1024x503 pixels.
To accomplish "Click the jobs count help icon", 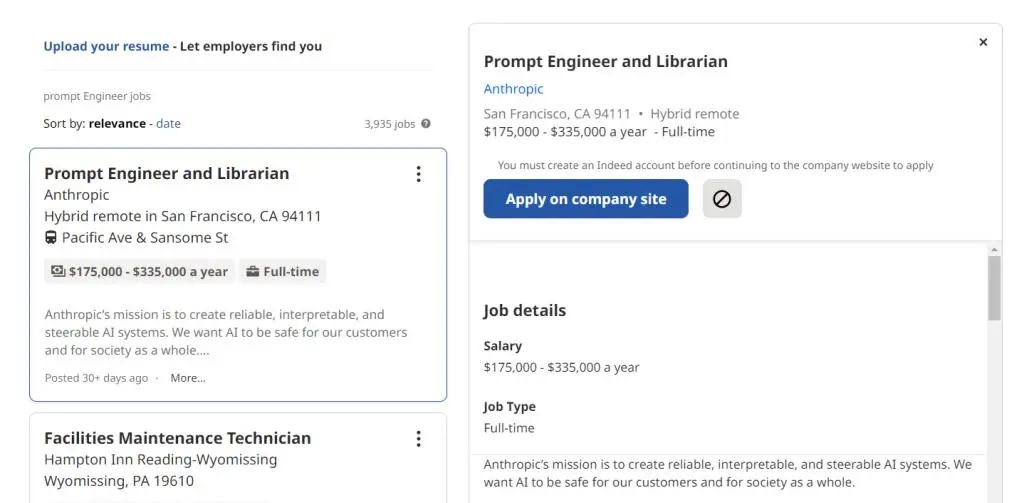I will pos(426,124).
